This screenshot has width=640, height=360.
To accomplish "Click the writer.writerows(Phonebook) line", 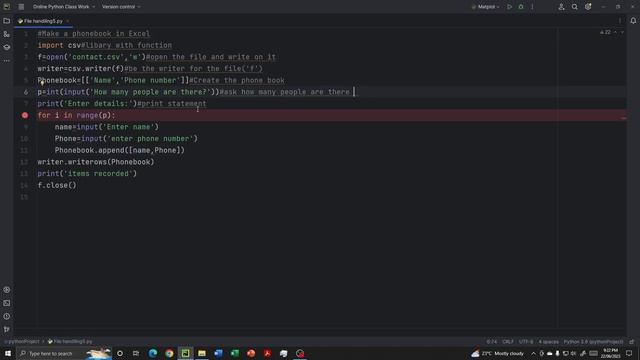I will (x=96, y=162).
